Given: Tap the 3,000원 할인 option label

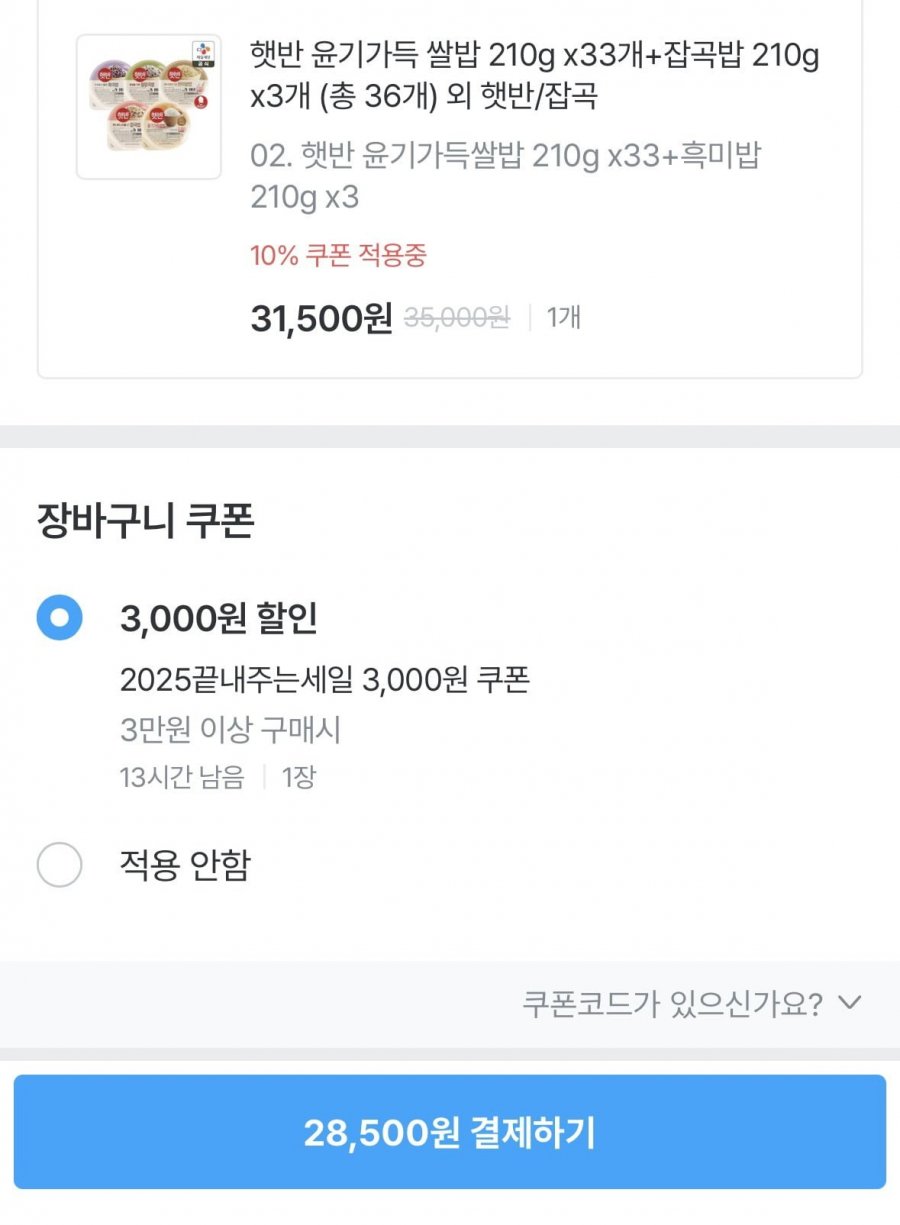Looking at the screenshot, I should click(x=218, y=619).
